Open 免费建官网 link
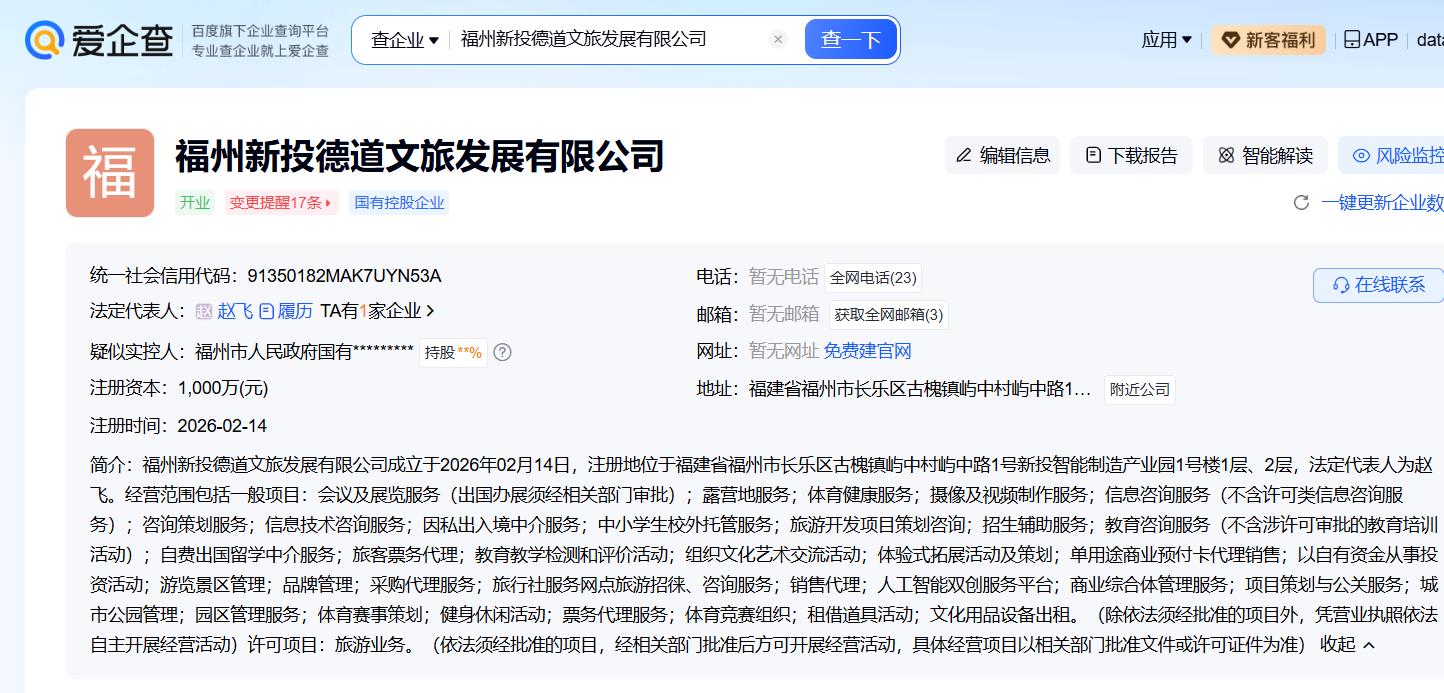1444x693 pixels. coord(868,351)
